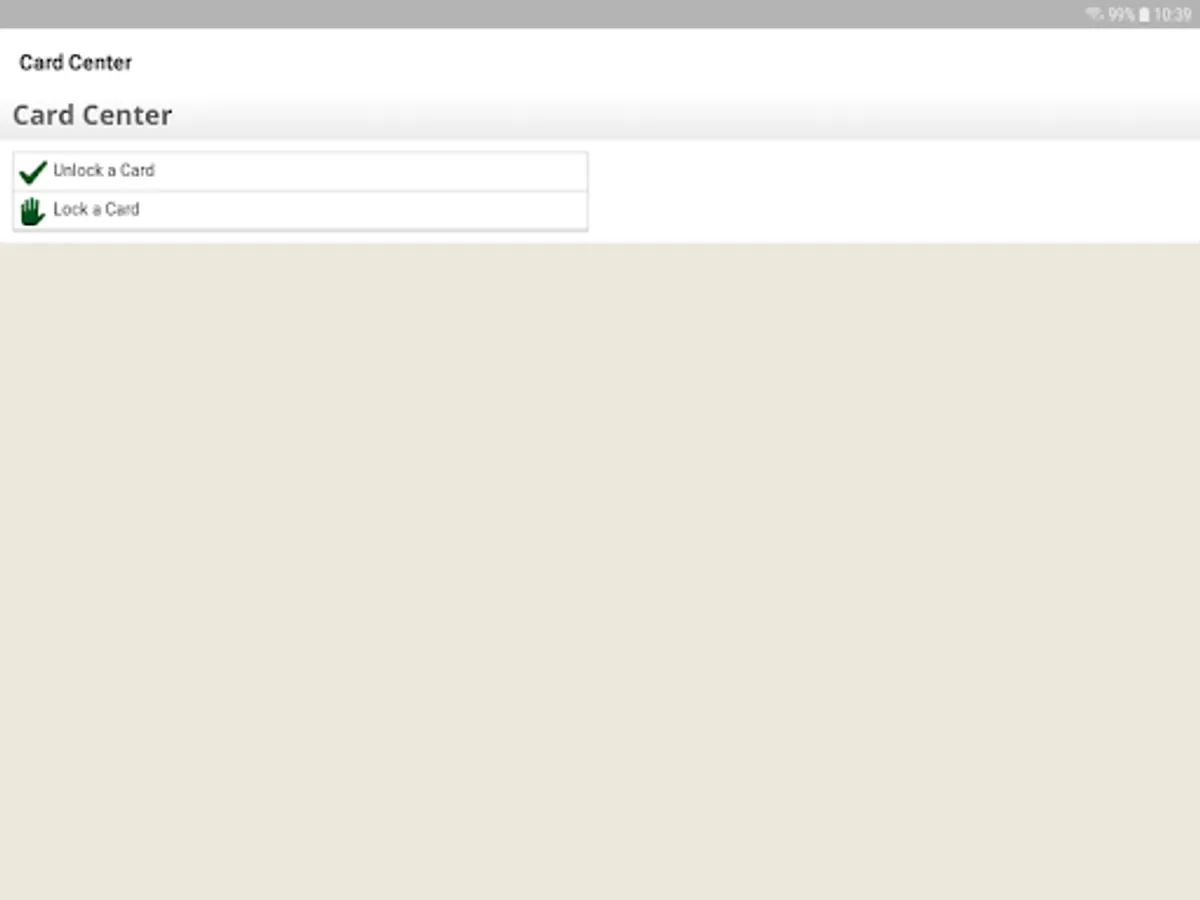This screenshot has width=1200, height=900.
Task: Tap the white app bar right of the title
Action: tap(666, 62)
